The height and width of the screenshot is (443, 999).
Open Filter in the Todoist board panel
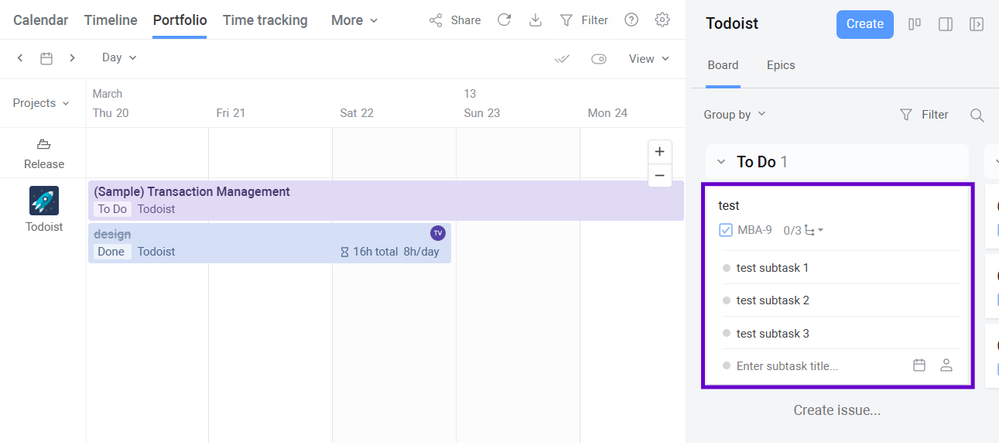pyautogui.click(x=924, y=115)
